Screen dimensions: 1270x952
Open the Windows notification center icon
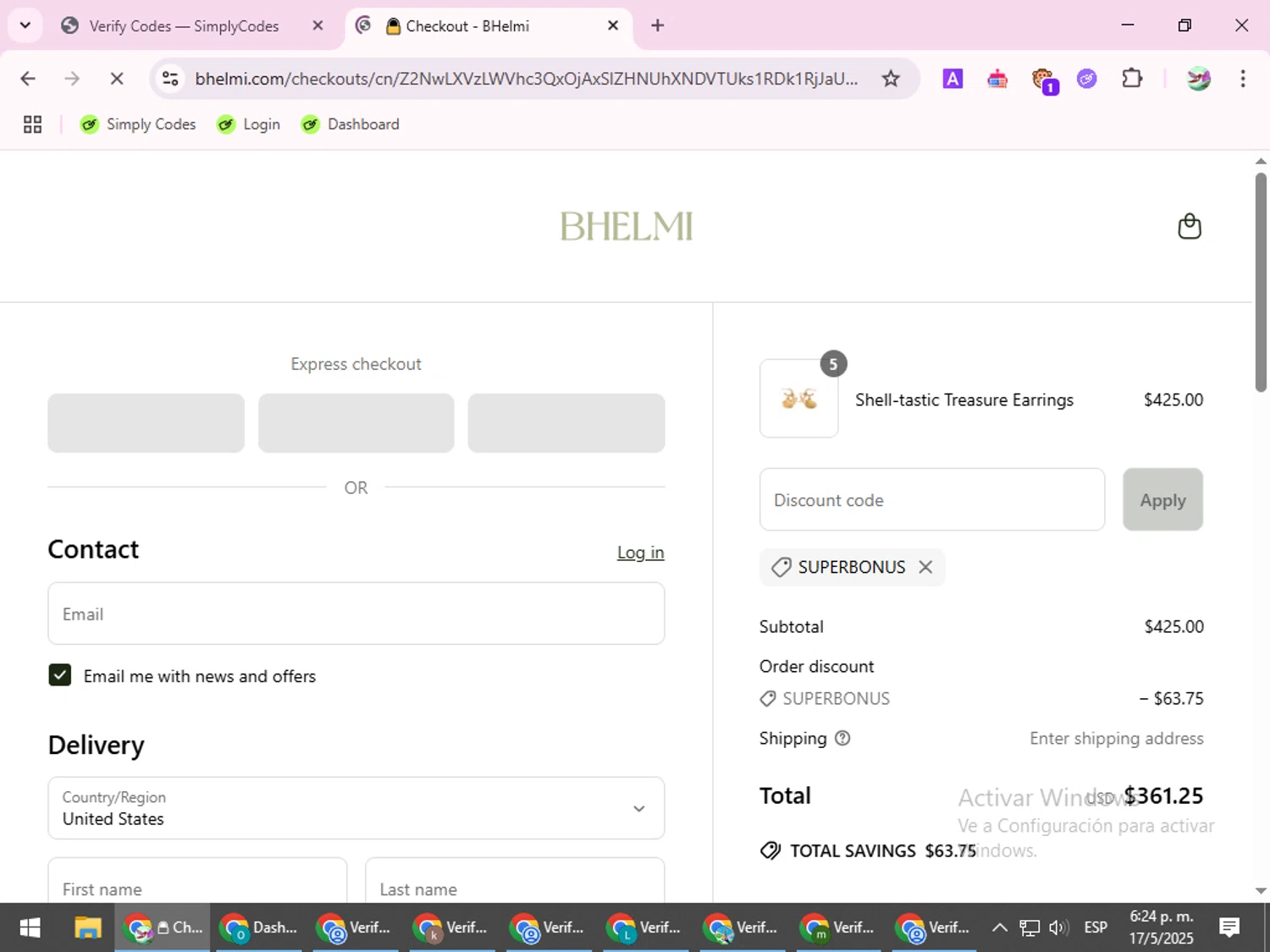tap(1229, 927)
